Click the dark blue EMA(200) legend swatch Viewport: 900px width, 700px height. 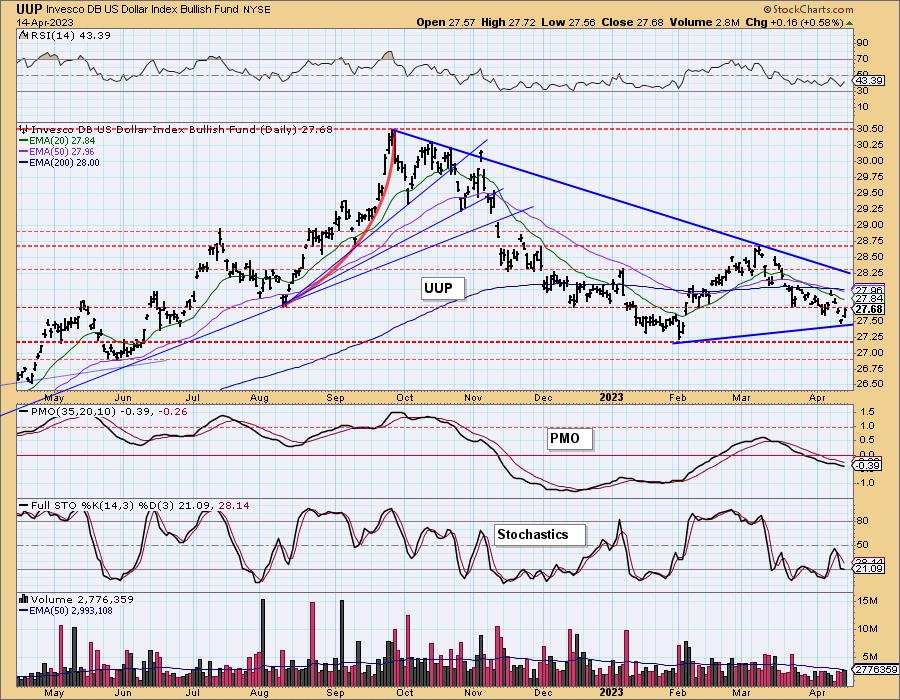point(24,162)
